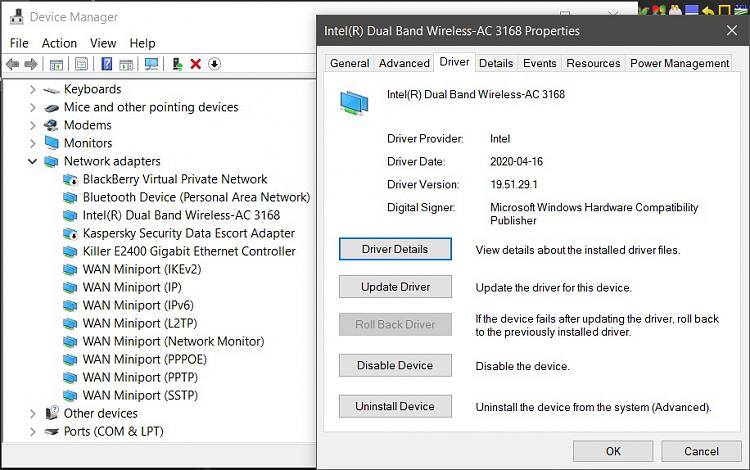Click the Forward arrow in Device Manager toolbar
Image resolution: width=750 pixels, height=470 pixels.
pos(31,64)
